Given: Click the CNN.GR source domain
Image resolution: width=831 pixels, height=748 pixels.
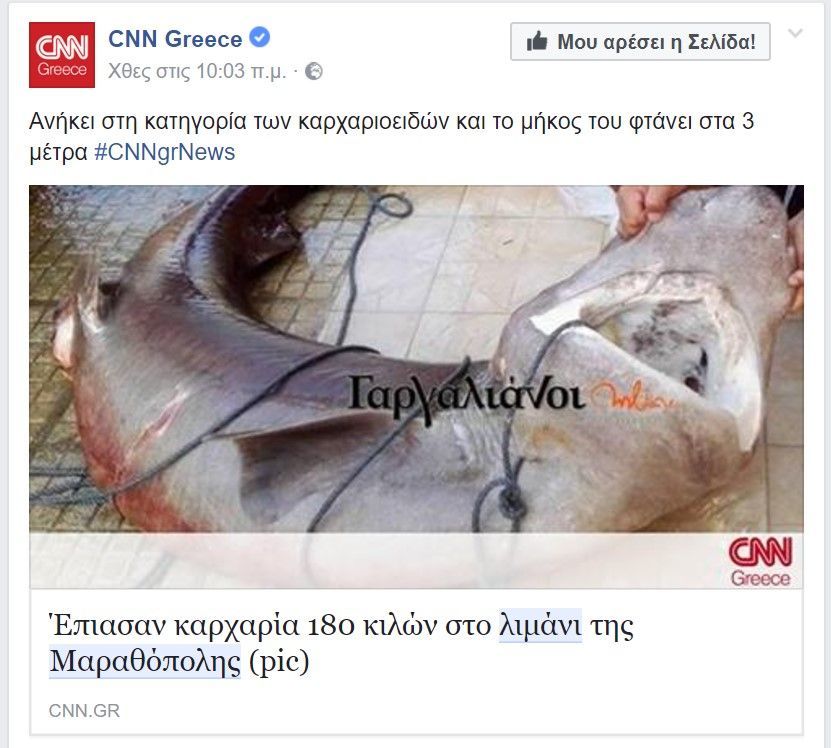Looking at the screenshot, I should click(84, 710).
